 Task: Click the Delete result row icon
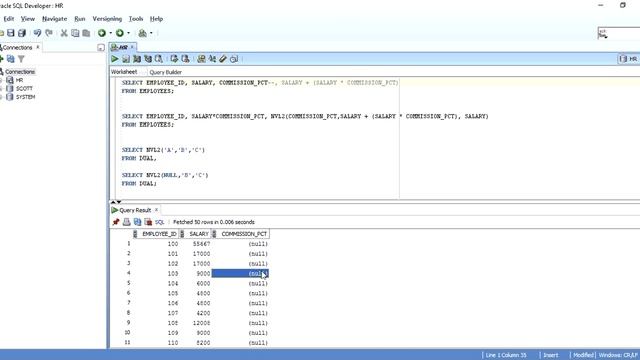[x=148, y=222]
